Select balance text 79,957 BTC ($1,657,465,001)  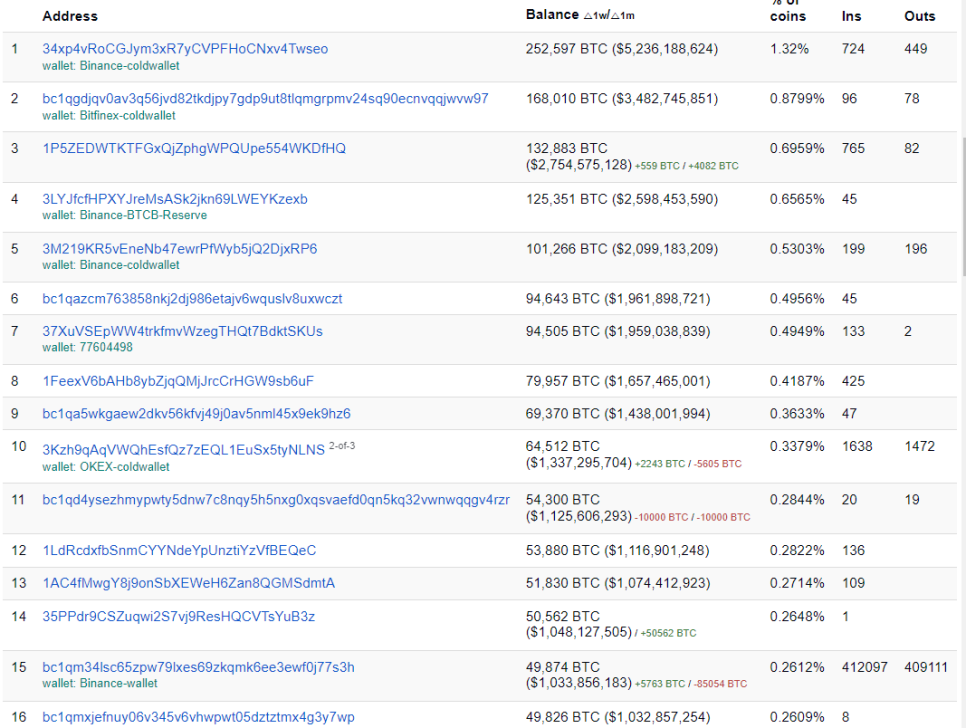(x=618, y=381)
